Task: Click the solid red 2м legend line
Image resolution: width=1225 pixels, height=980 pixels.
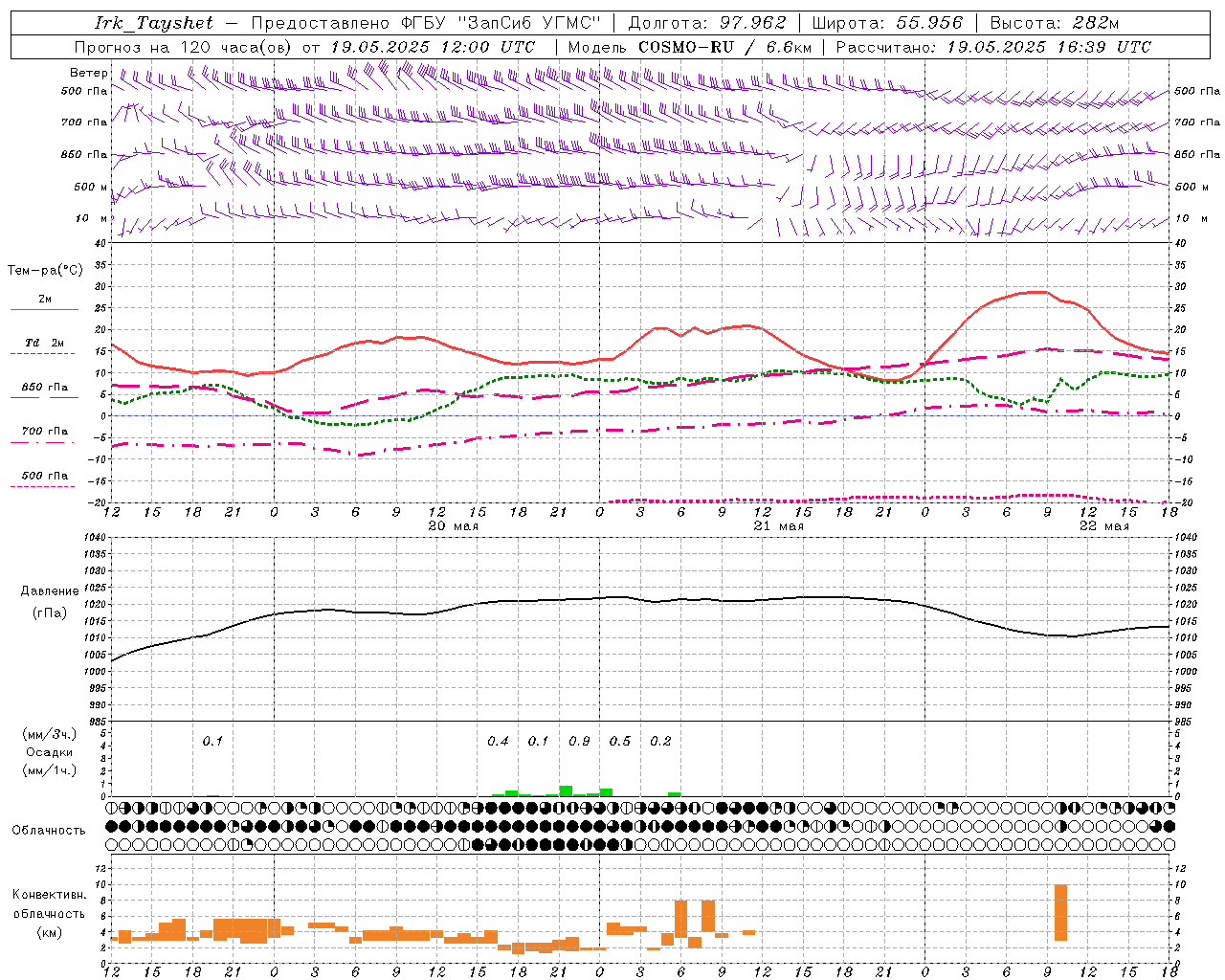Action: click(x=44, y=310)
